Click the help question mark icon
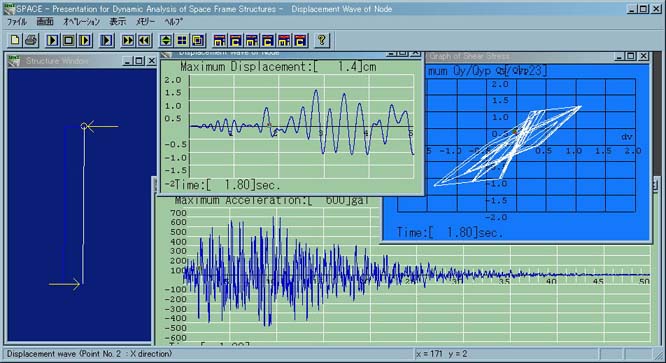The width and height of the screenshot is (666, 363). click(322, 40)
